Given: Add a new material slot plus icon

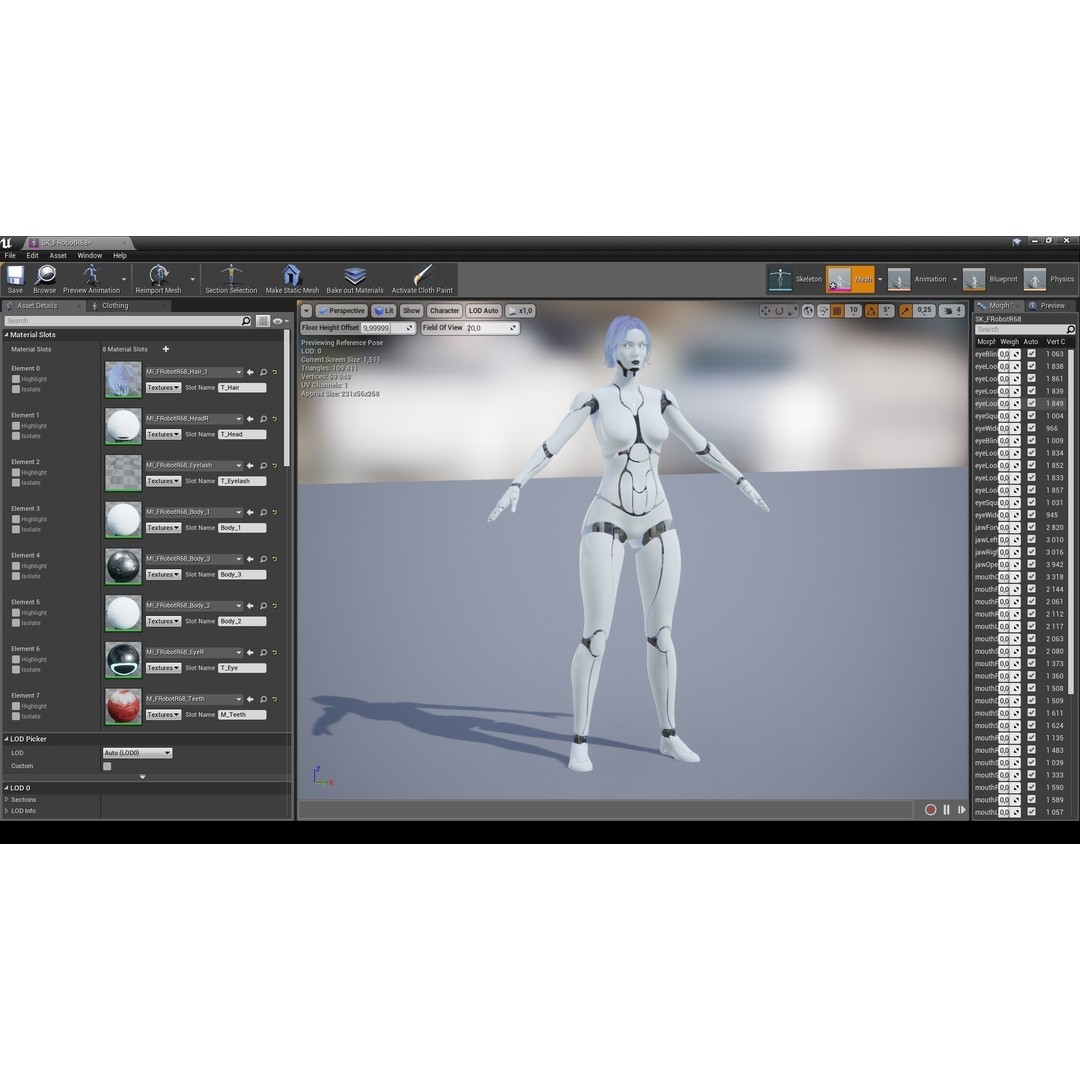Looking at the screenshot, I should coord(165,349).
